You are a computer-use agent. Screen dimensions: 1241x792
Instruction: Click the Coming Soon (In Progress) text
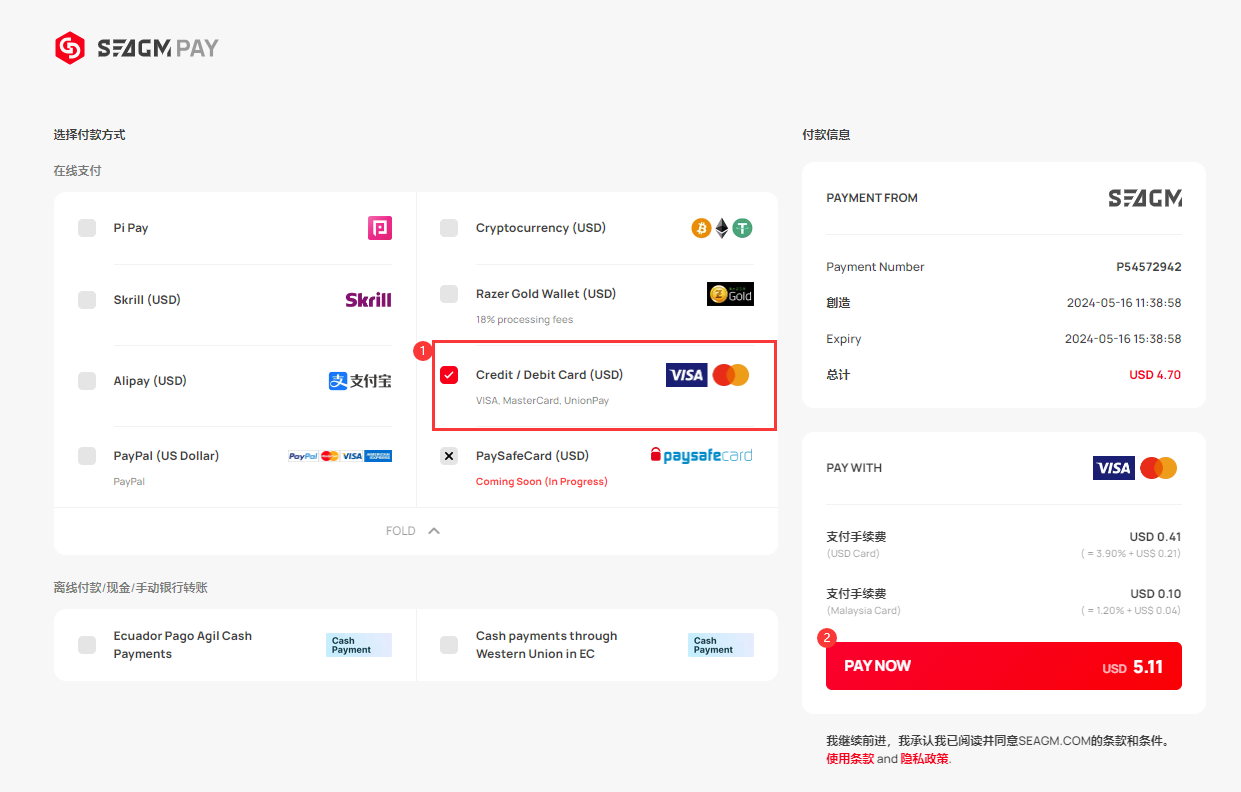[x=542, y=482]
